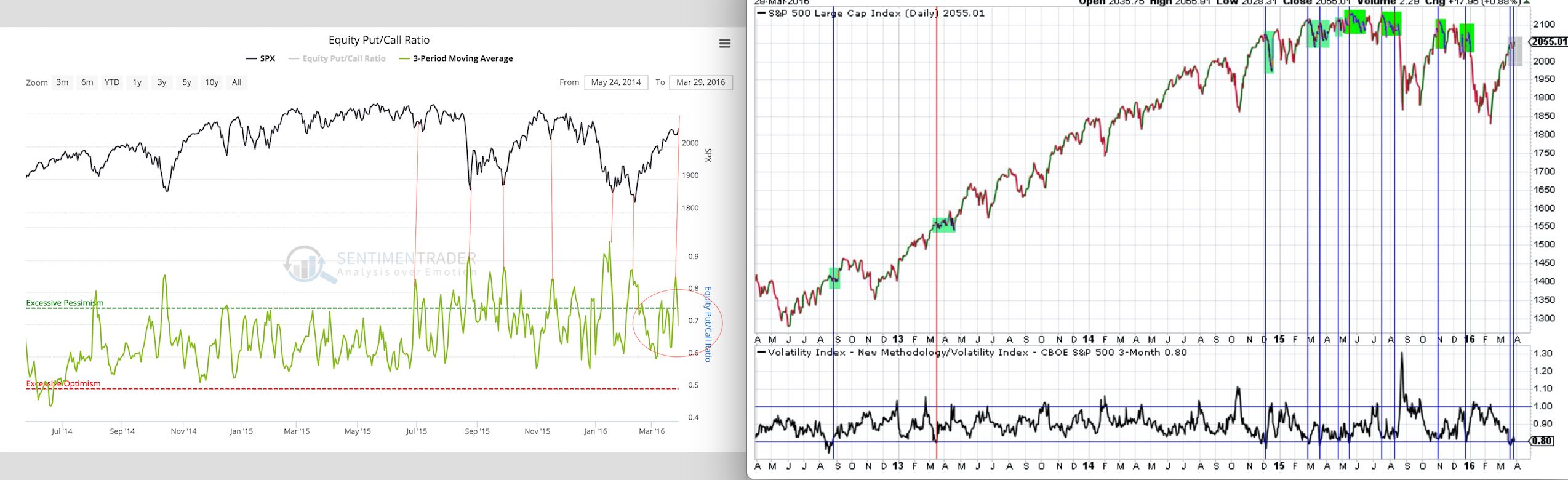Click the Sep '15 x-axis label

tap(477, 431)
